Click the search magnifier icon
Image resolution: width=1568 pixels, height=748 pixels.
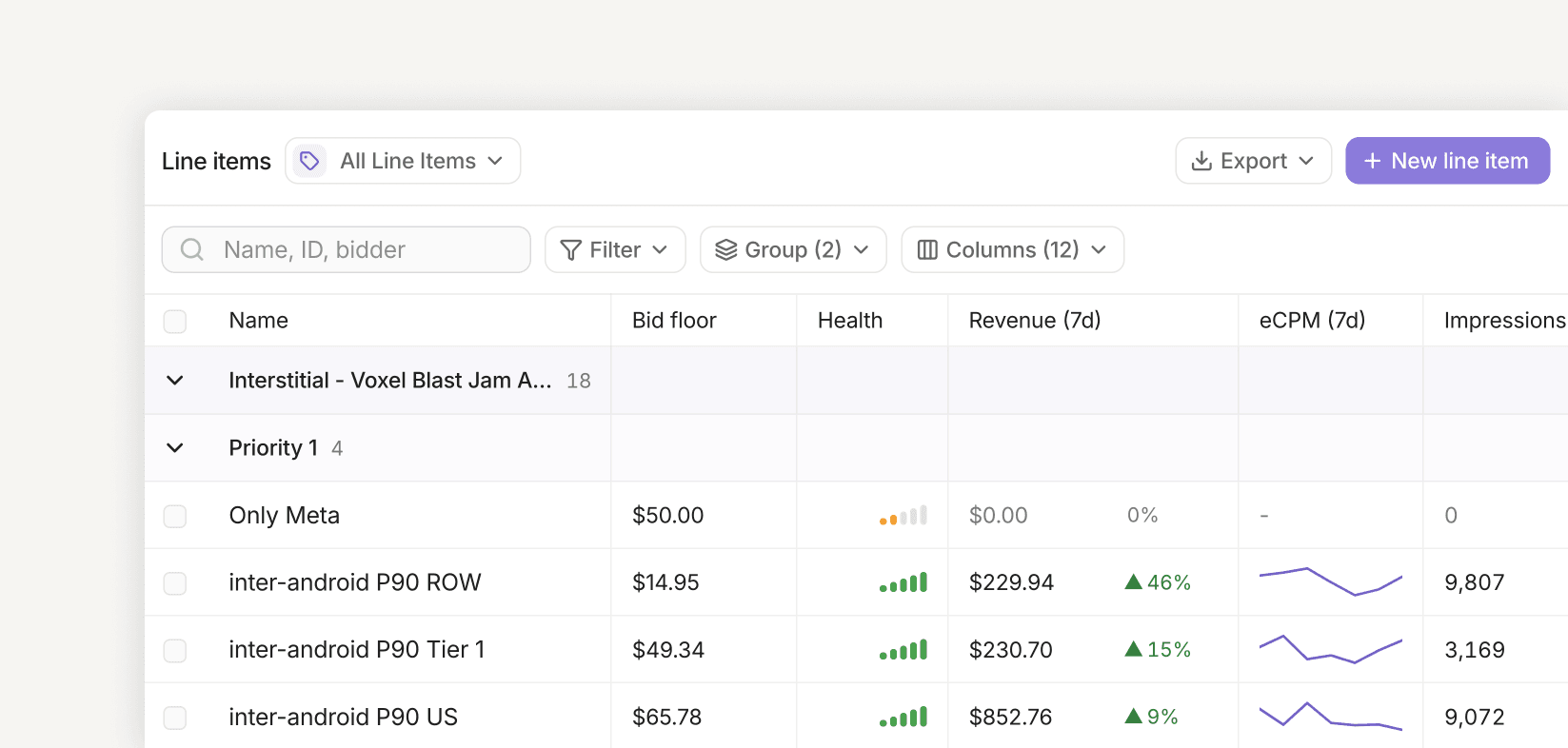tap(192, 249)
